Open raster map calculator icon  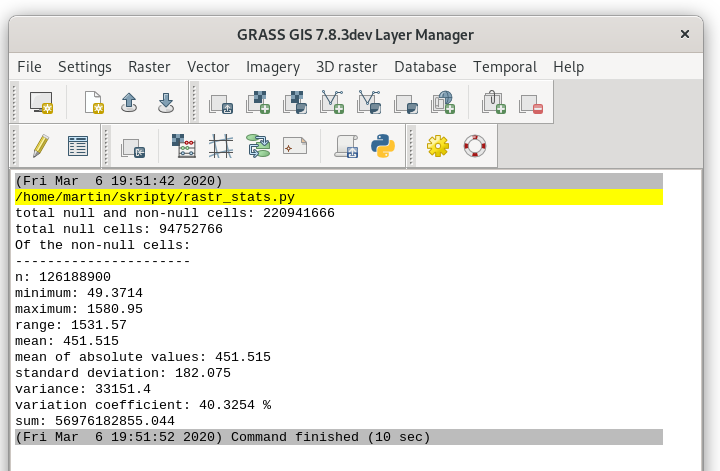184,146
